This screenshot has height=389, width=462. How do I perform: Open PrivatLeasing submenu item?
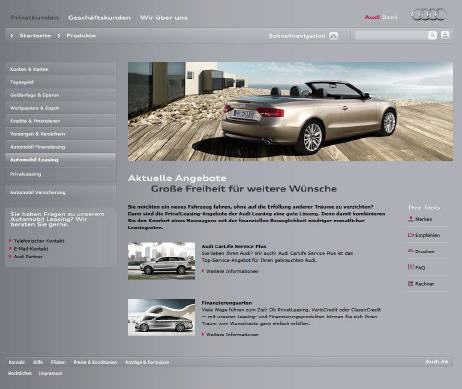[x=61, y=174]
